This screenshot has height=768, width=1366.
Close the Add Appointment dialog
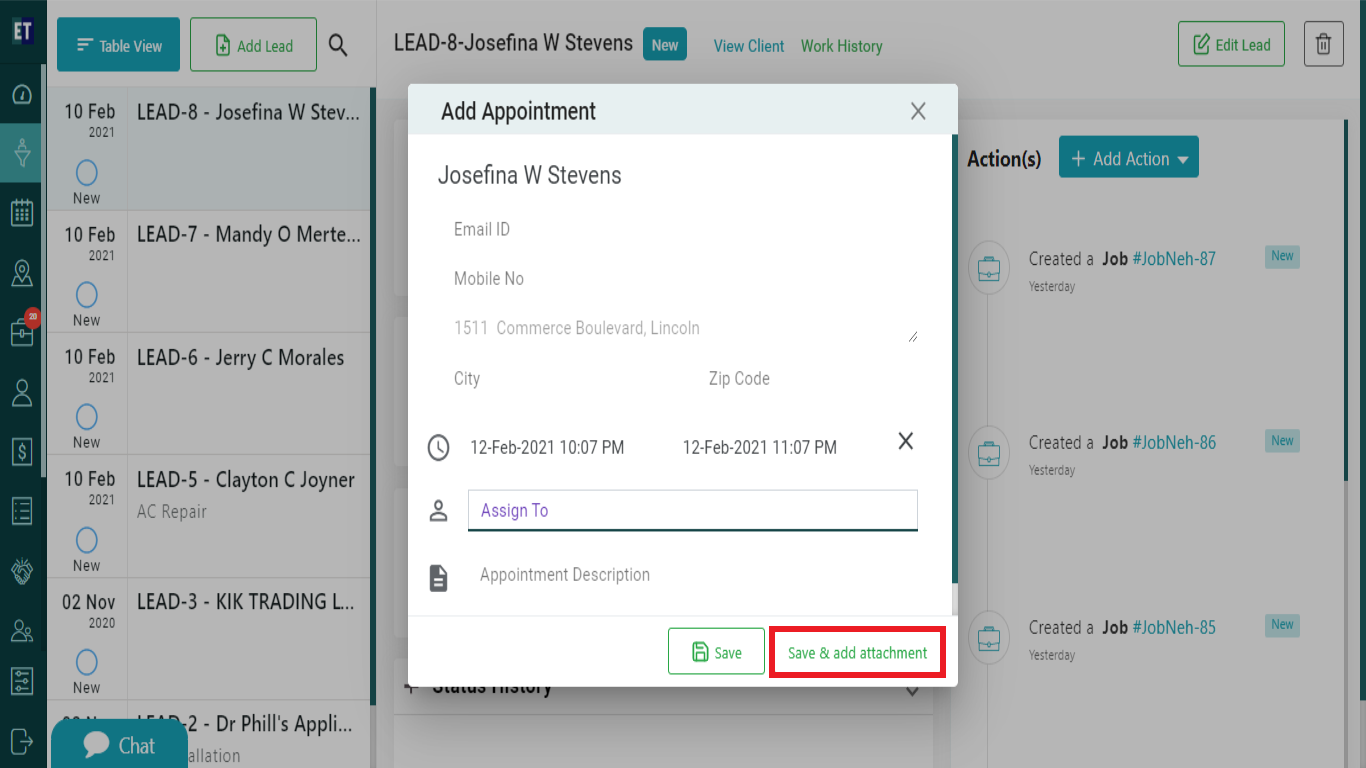pos(918,111)
